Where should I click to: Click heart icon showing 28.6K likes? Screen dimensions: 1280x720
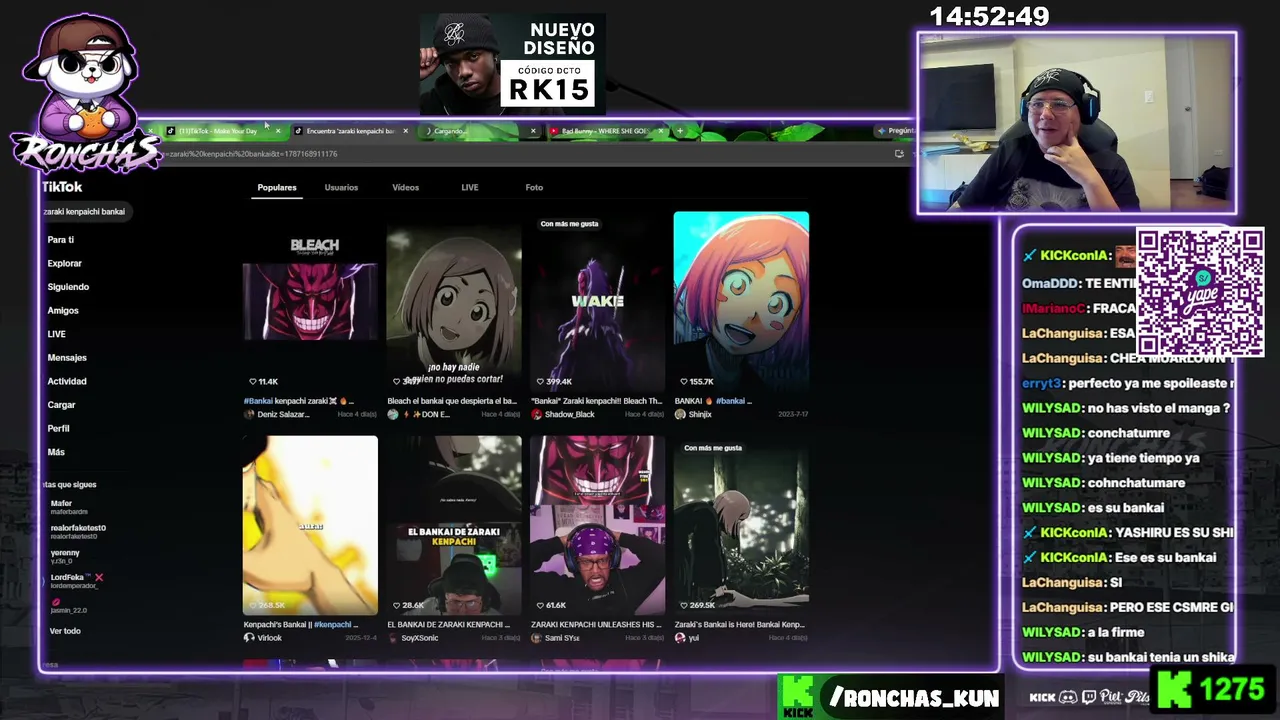coord(397,605)
